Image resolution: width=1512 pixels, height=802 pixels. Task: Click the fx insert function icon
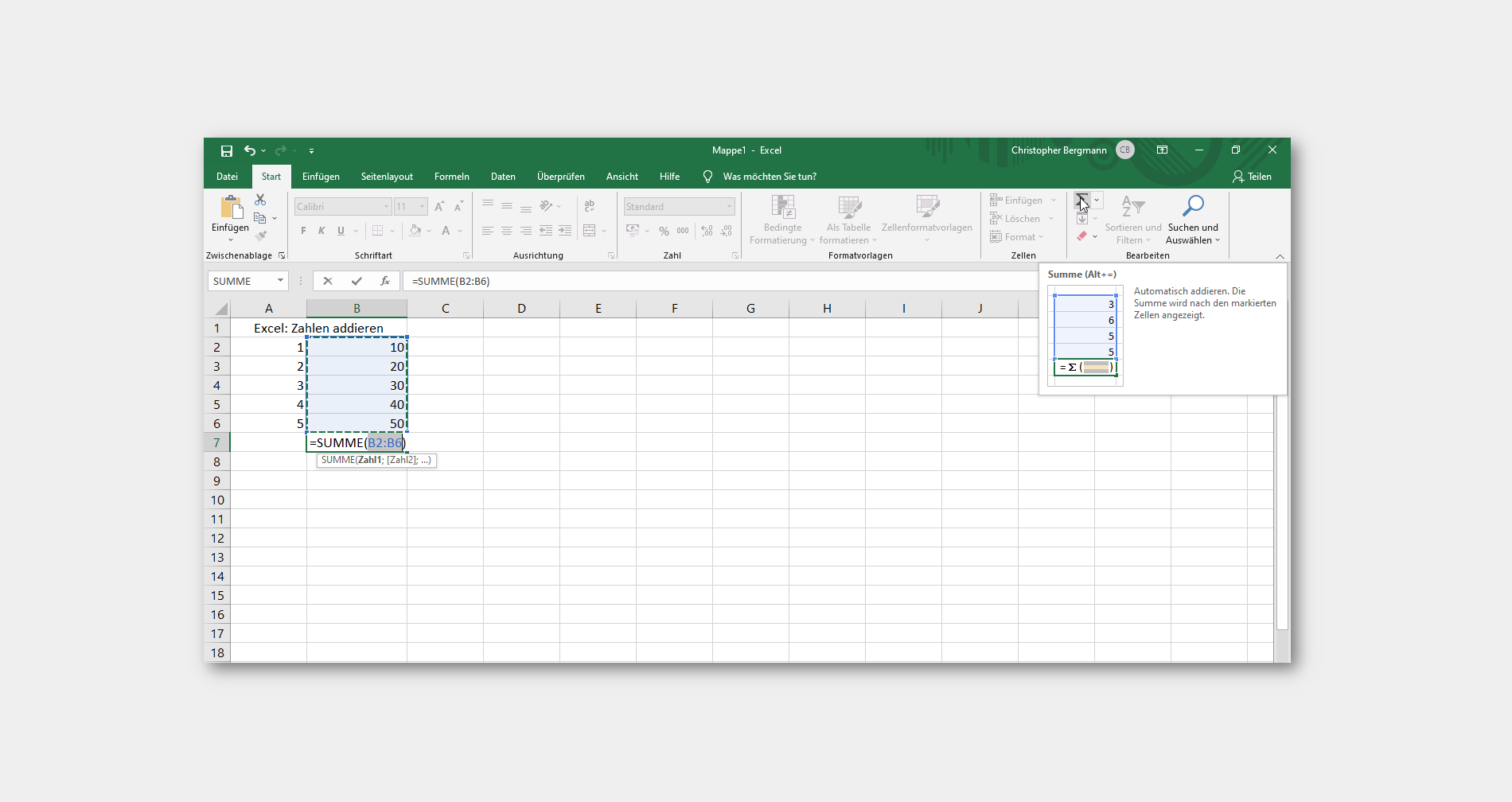pos(385,281)
